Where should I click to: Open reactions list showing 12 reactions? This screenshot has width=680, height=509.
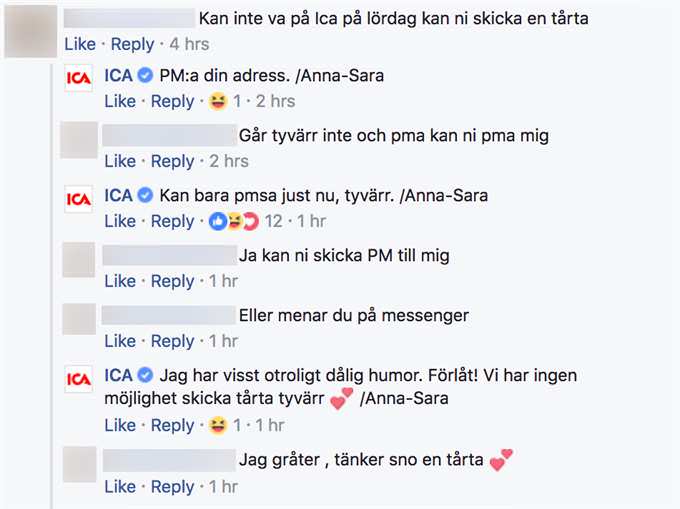point(245,222)
